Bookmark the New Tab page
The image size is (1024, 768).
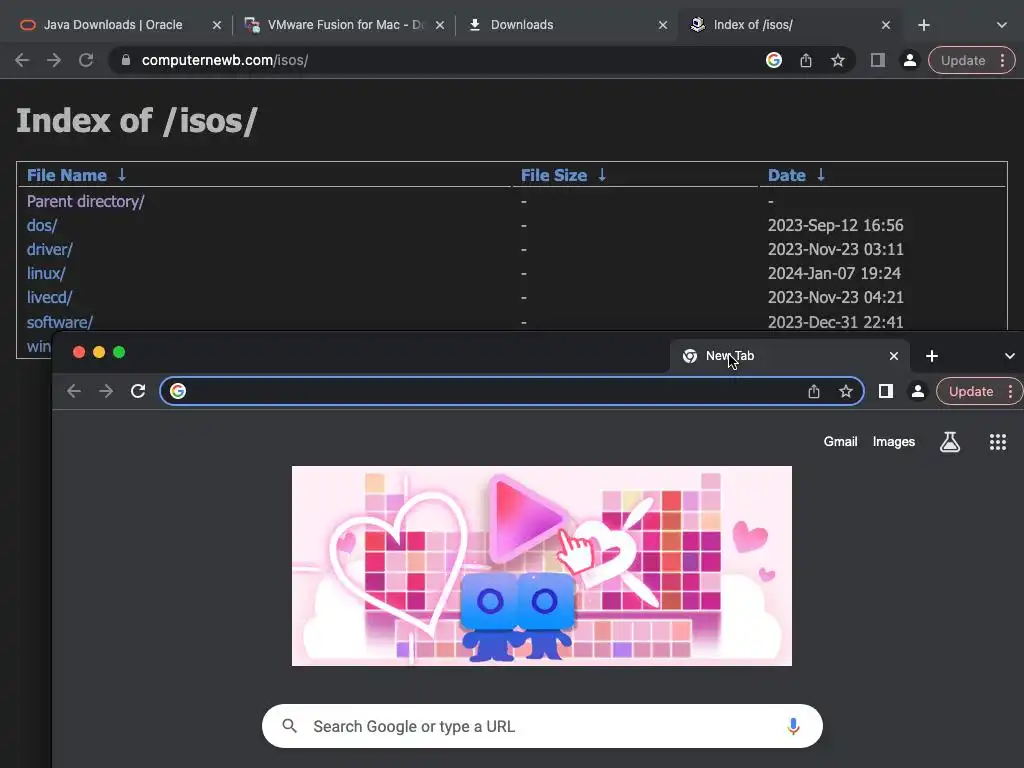[x=846, y=391]
